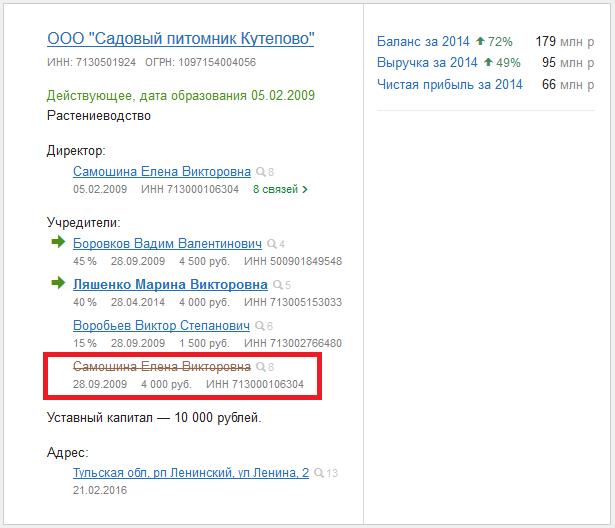Open founder Ляшенко Марина Викторовна link
Viewport: 615px width, 528px height.
point(171,285)
